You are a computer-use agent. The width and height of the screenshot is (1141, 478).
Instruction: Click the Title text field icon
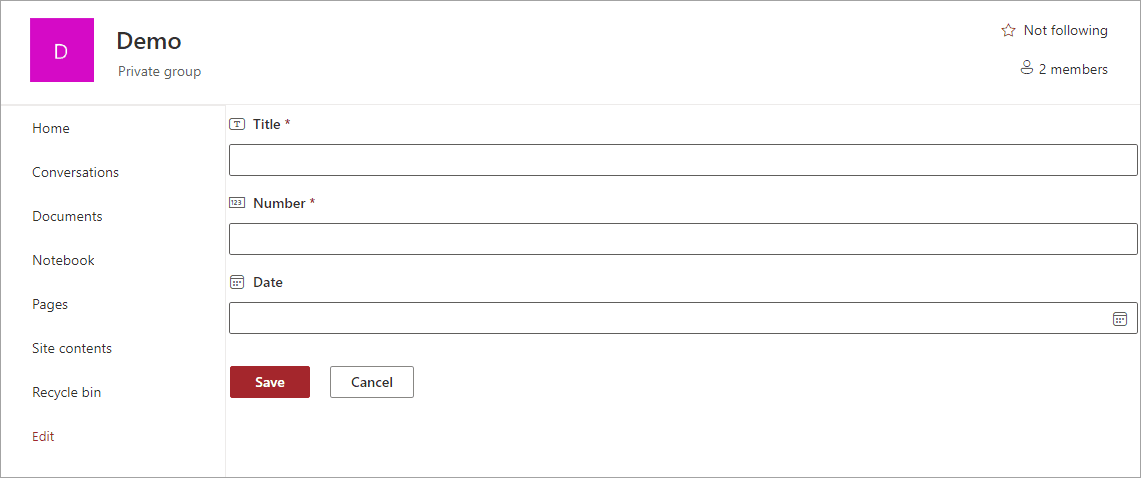[237, 124]
